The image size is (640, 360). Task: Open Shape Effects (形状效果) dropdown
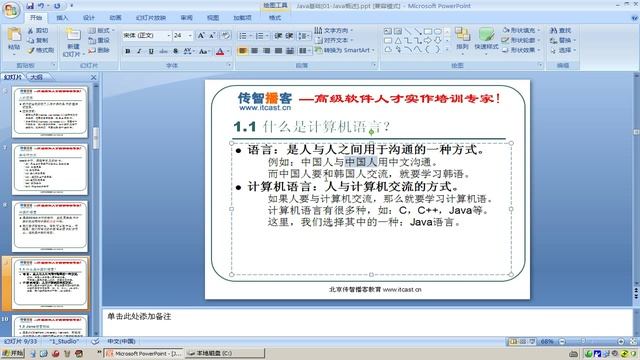521,50
